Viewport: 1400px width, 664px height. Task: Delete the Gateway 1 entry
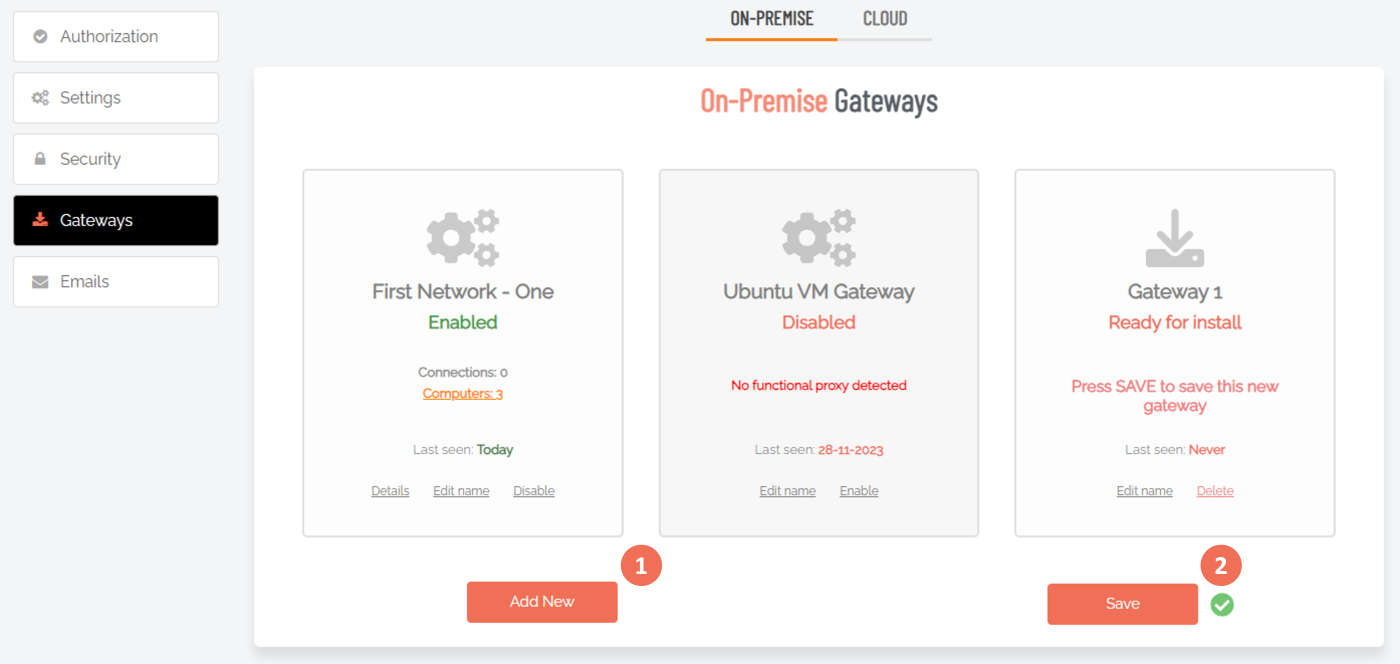[x=1215, y=491]
